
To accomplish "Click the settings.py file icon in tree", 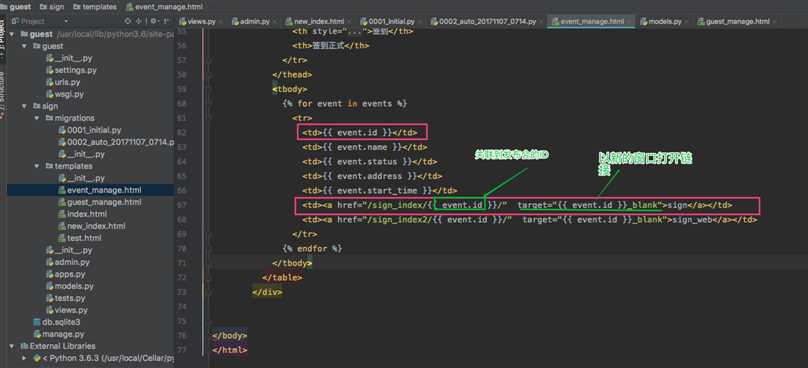I will pyautogui.click(x=49, y=70).
